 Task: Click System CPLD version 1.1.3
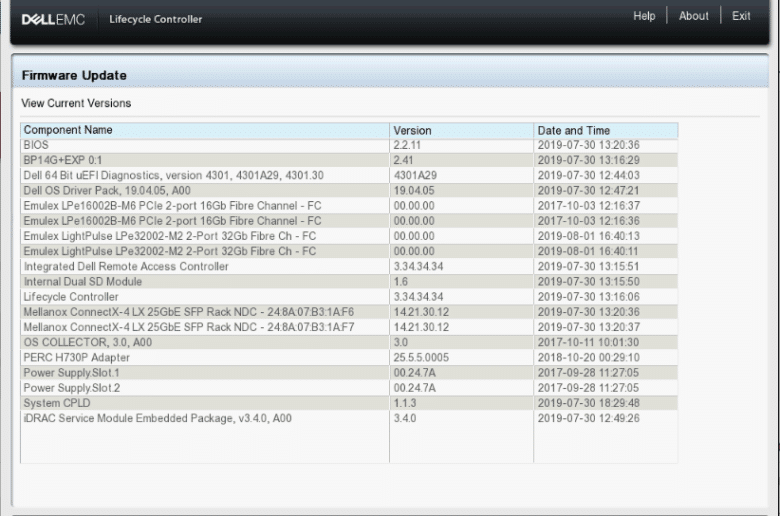click(462, 403)
